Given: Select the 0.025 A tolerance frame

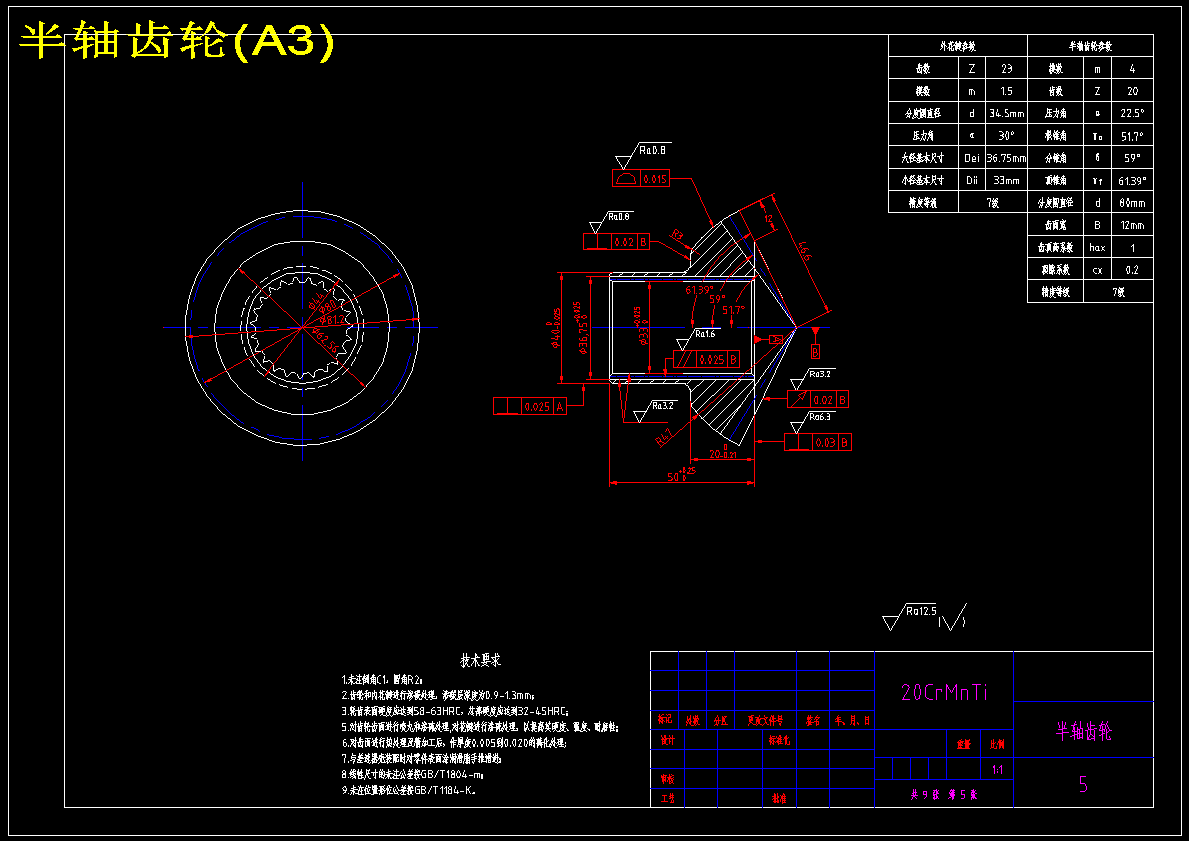Looking at the screenshot, I should click(529, 406).
